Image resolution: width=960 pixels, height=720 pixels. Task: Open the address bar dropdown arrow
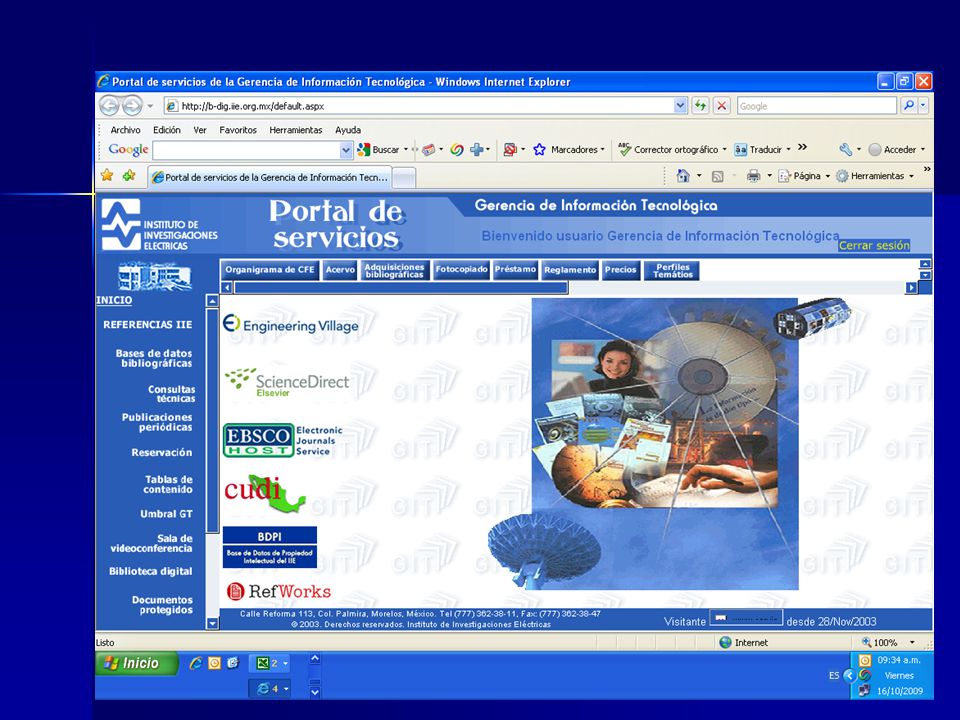click(680, 105)
